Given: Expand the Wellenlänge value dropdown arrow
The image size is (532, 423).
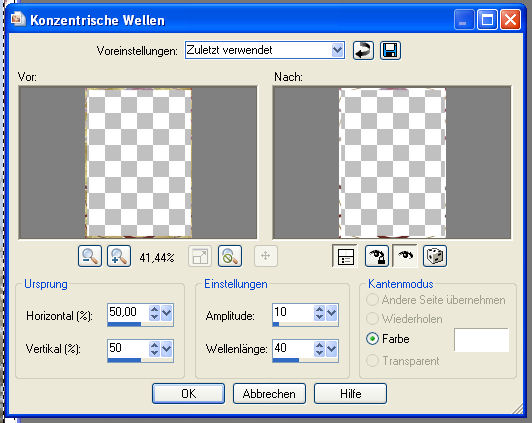Looking at the screenshot, I should point(331,349).
